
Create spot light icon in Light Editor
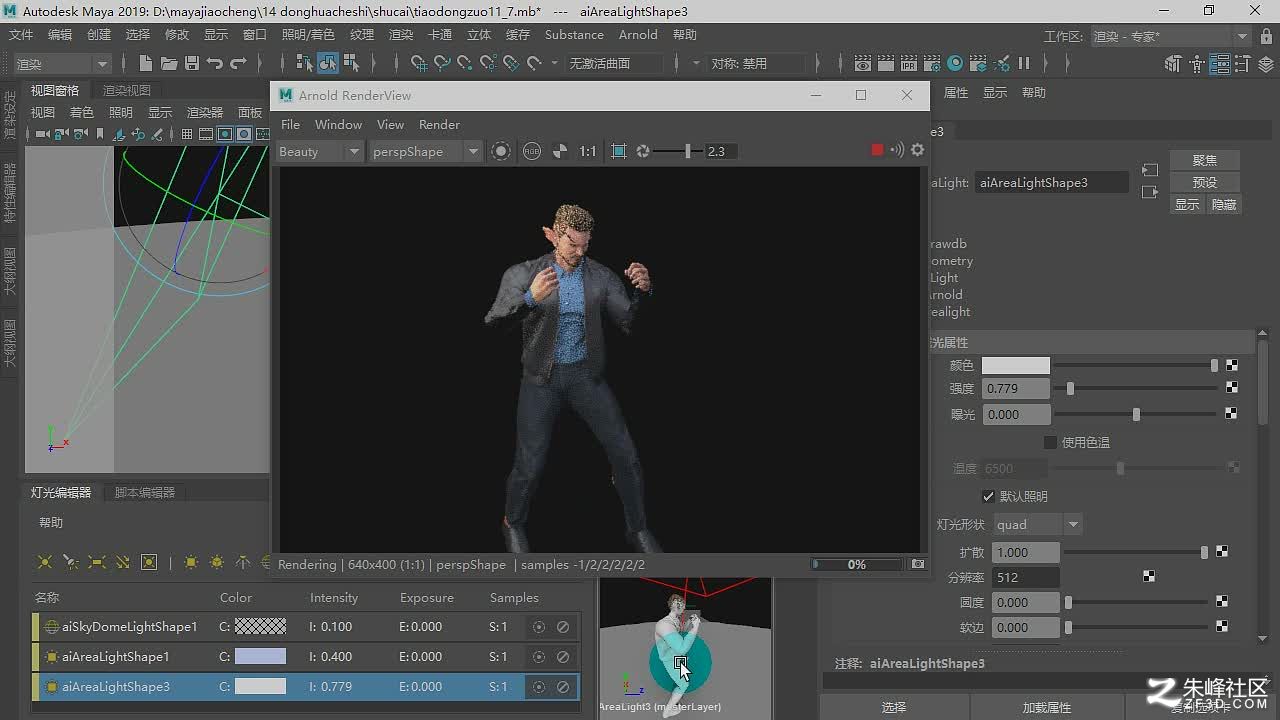70,563
